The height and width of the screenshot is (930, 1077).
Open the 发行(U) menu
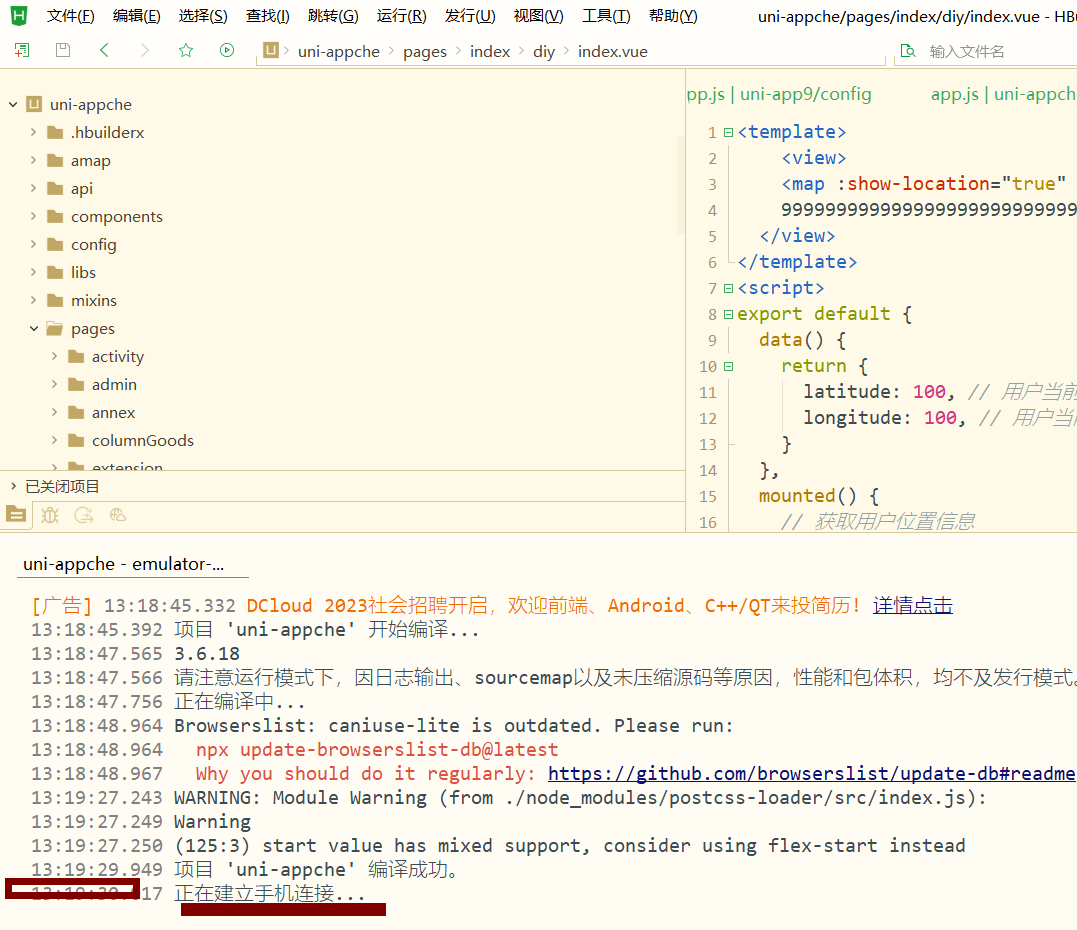pyautogui.click(x=470, y=15)
